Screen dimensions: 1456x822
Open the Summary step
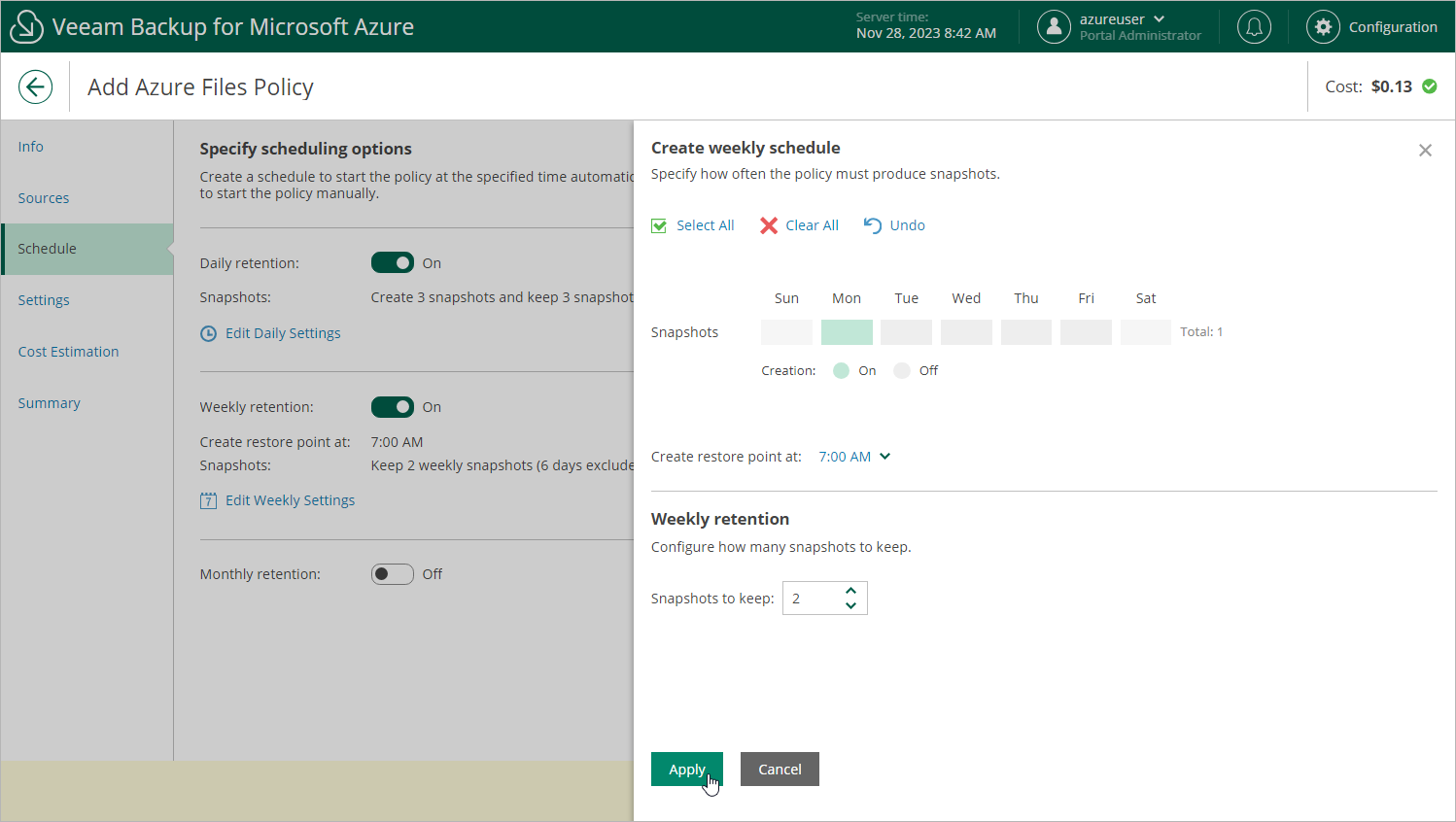87,403
